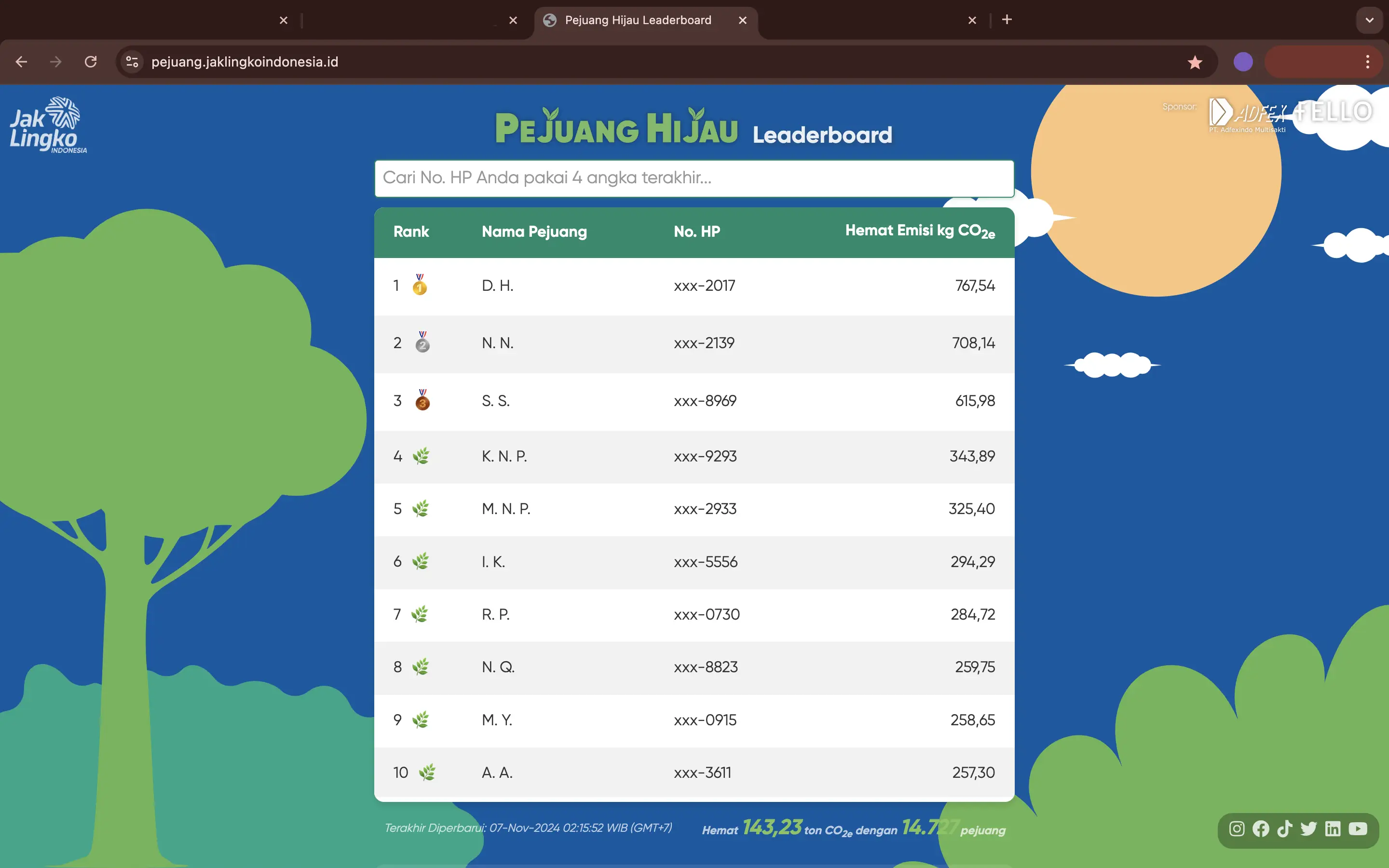Go back to previous page

pos(21,61)
